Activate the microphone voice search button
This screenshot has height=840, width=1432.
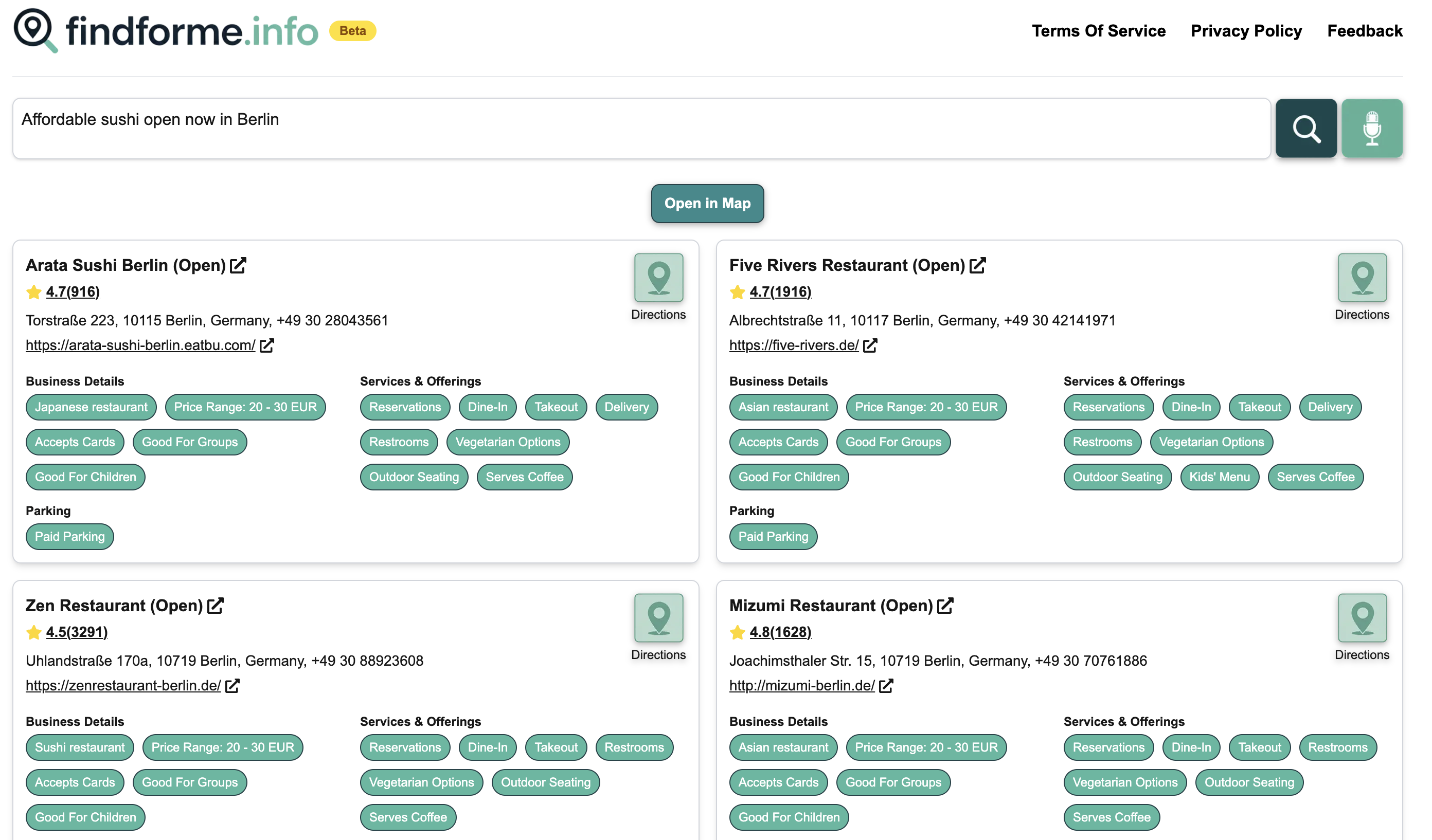coord(1372,129)
